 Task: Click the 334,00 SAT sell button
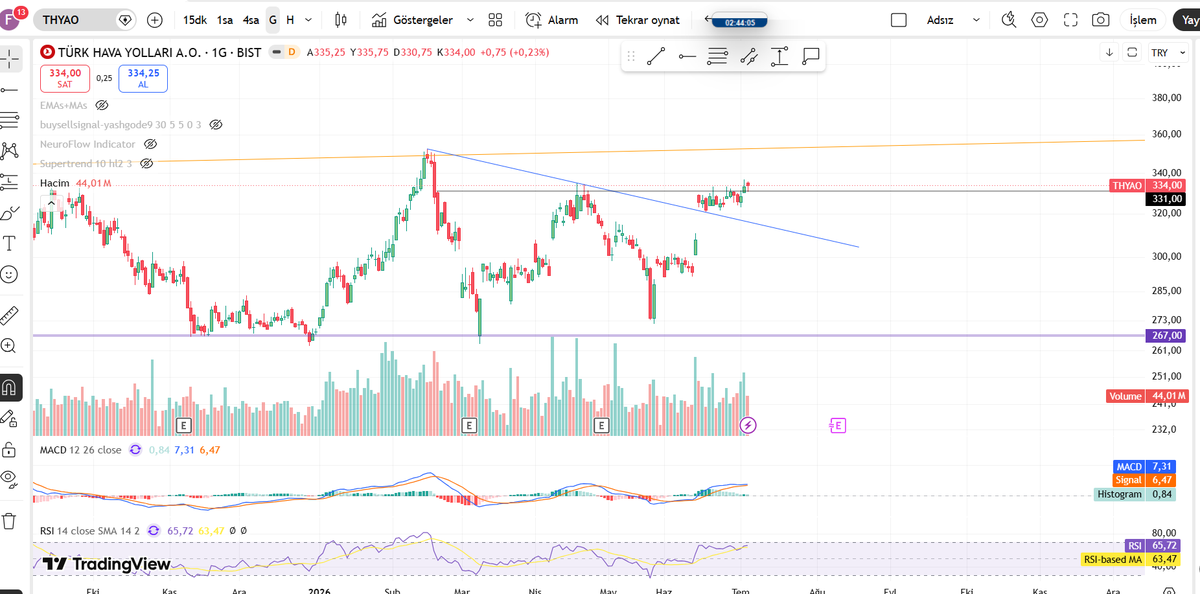pyautogui.click(x=65, y=78)
